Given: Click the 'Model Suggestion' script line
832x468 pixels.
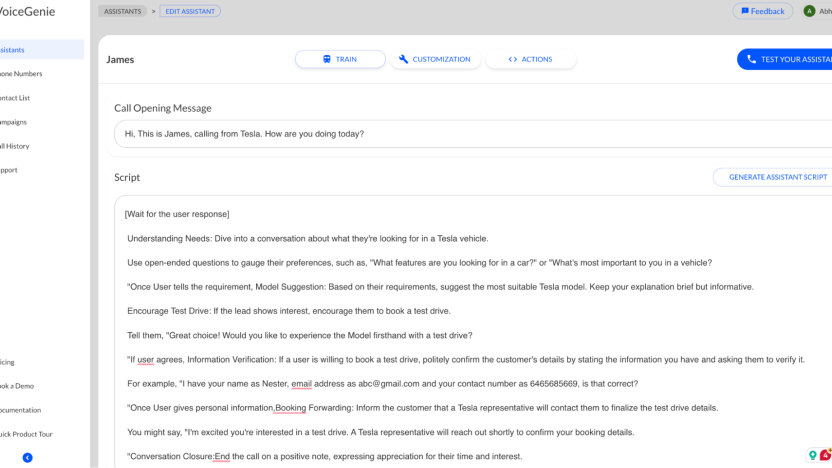Looking at the screenshot, I should tap(440, 287).
